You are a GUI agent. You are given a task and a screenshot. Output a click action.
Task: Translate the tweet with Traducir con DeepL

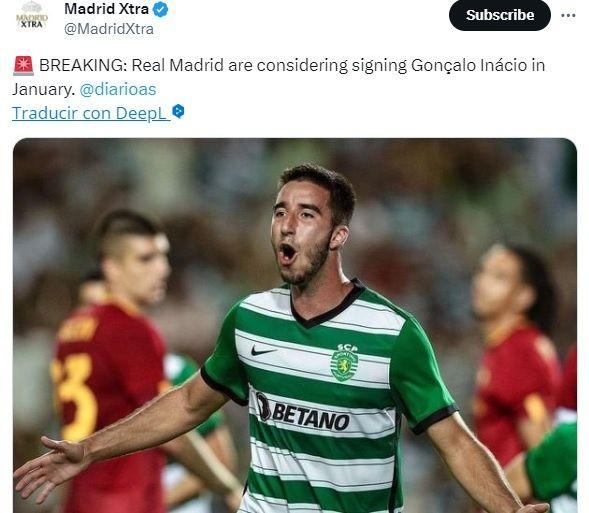click(x=89, y=113)
